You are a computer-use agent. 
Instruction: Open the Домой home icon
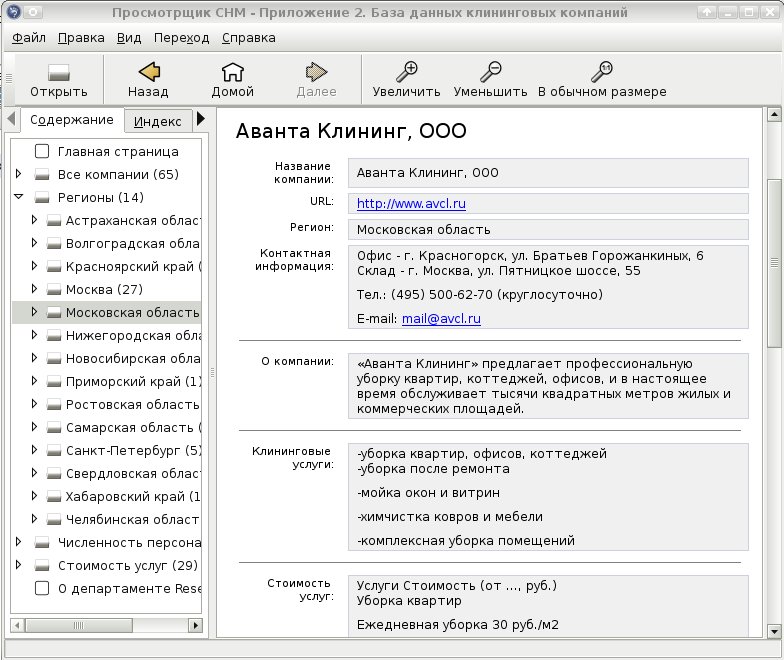233,72
